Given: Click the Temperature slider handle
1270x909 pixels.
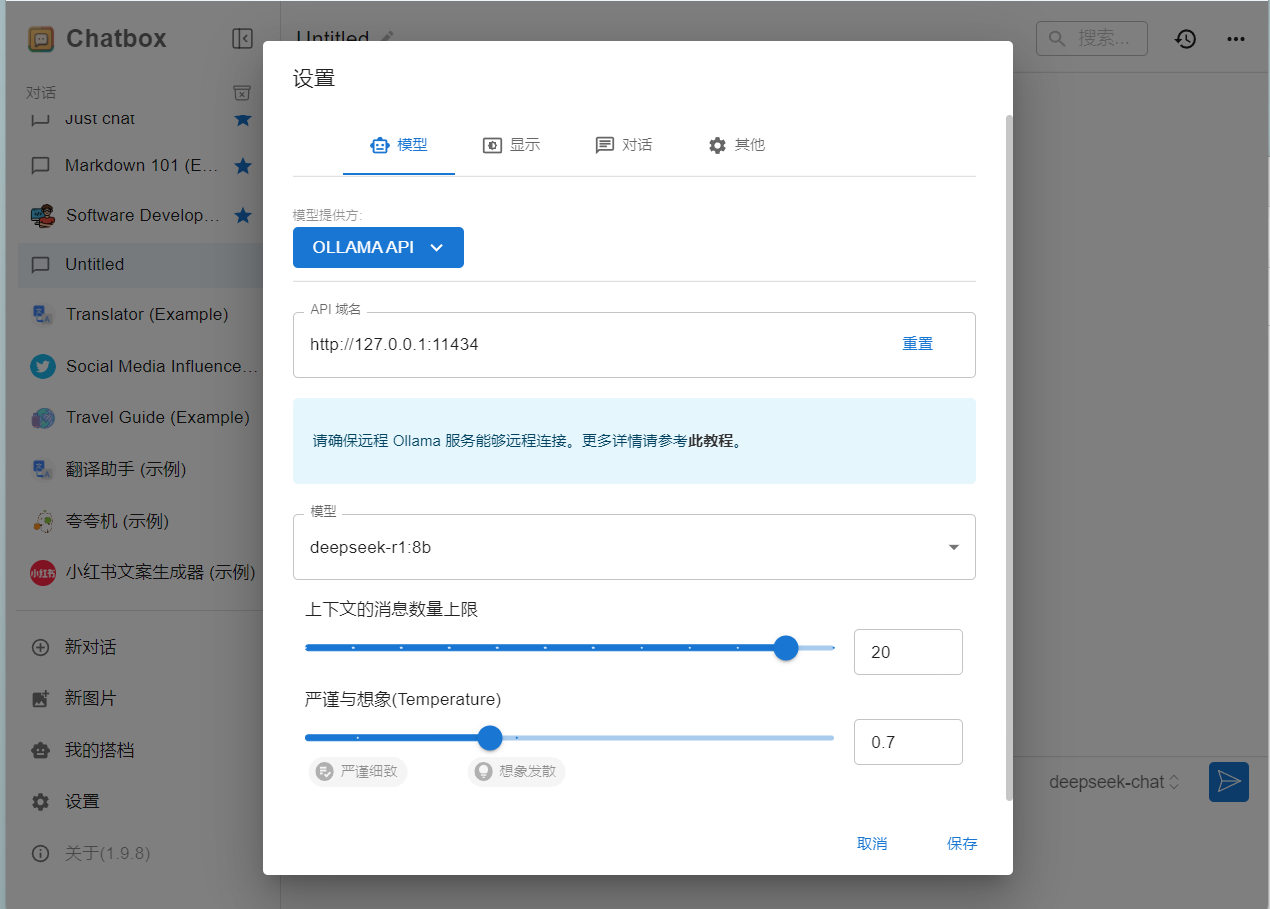Looking at the screenshot, I should pyautogui.click(x=490, y=738).
